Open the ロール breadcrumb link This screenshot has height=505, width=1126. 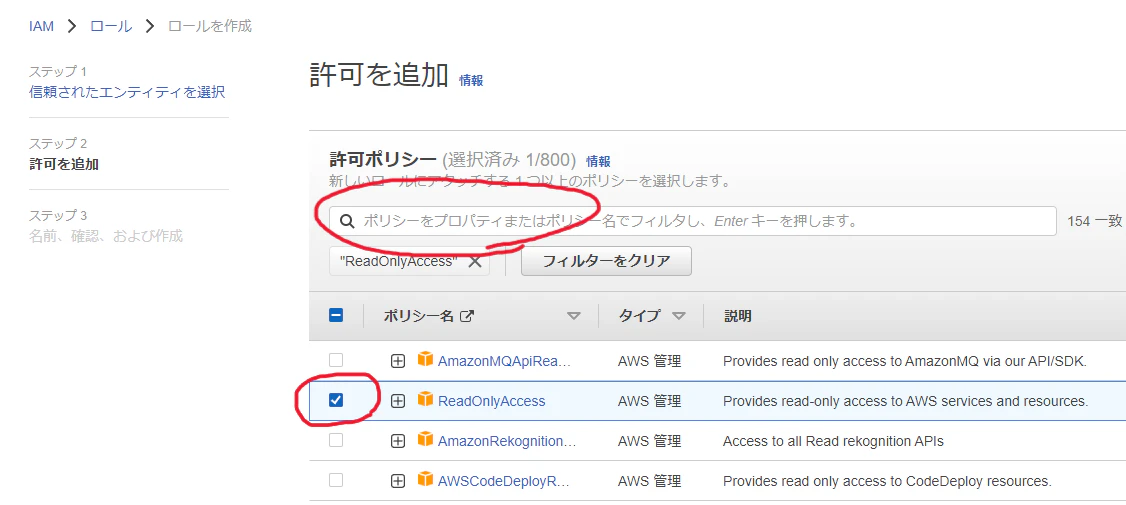(111, 27)
